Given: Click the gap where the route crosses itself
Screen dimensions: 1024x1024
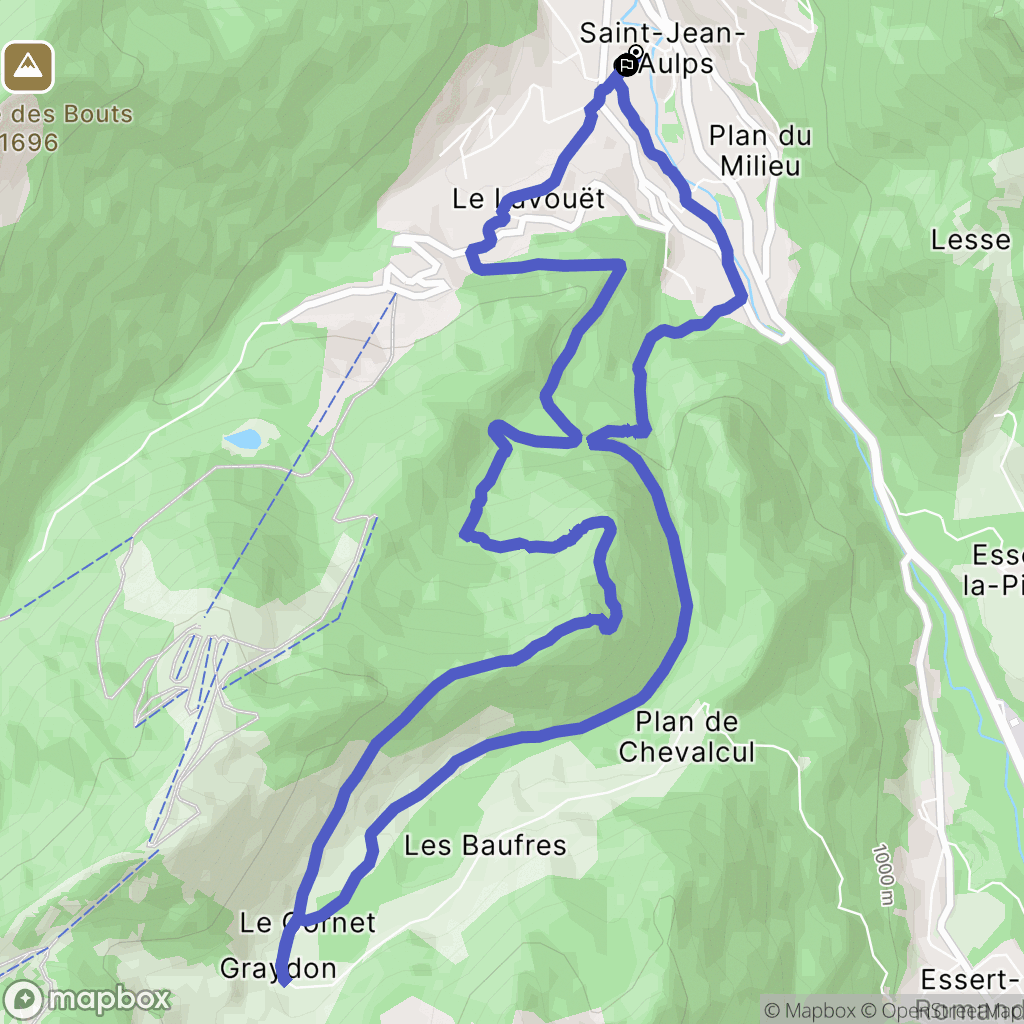Looking at the screenshot, I should tap(584, 440).
